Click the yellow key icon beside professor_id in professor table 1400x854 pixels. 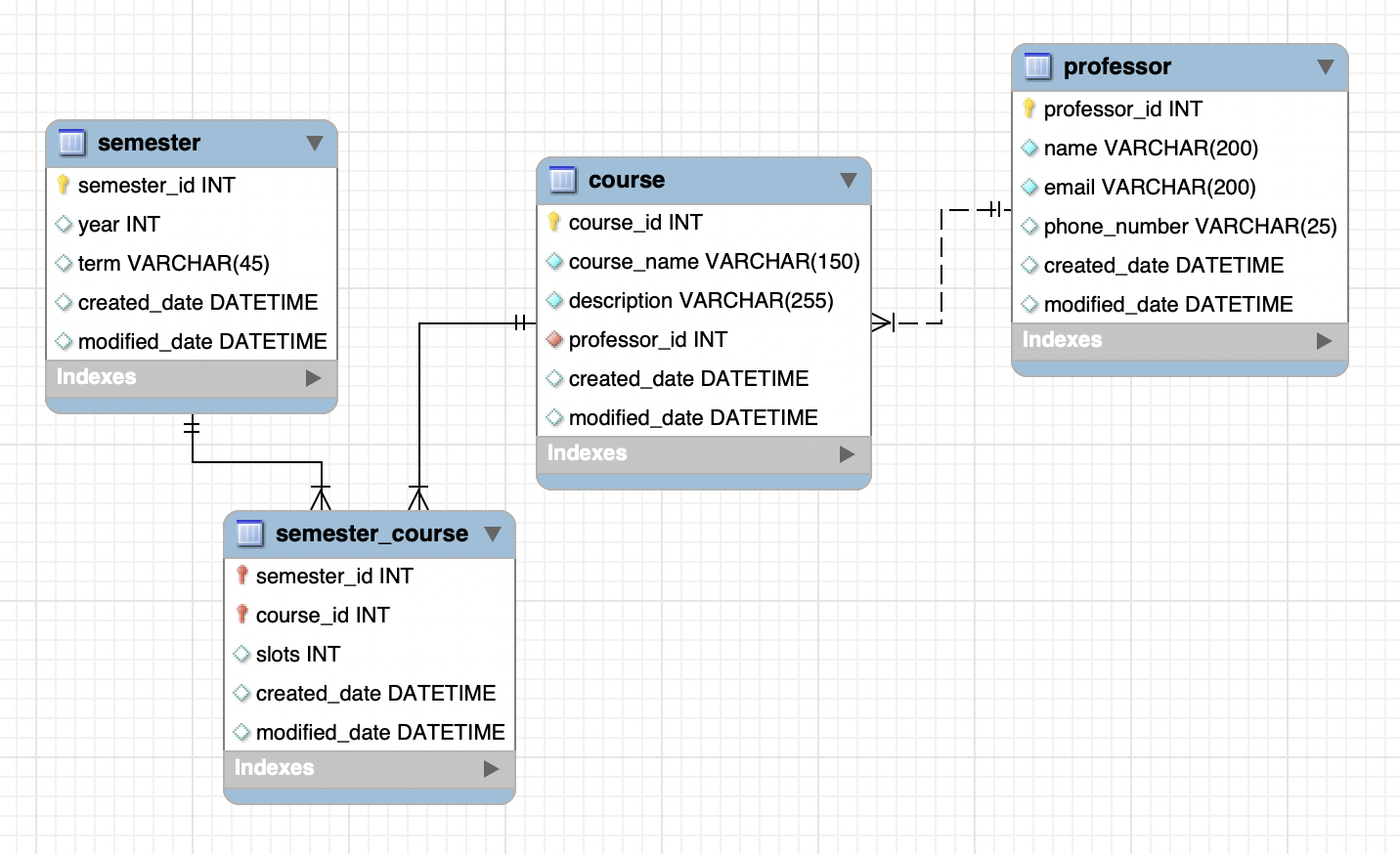1029,108
